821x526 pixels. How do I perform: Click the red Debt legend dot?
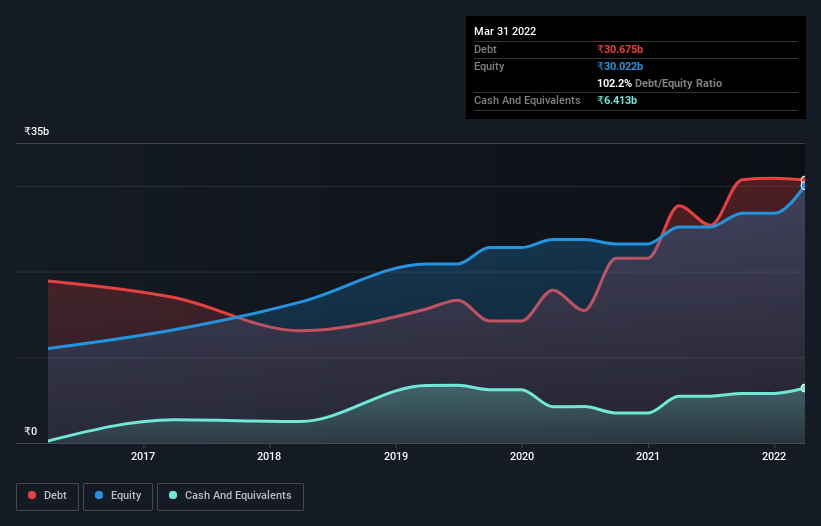click(x=32, y=495)
